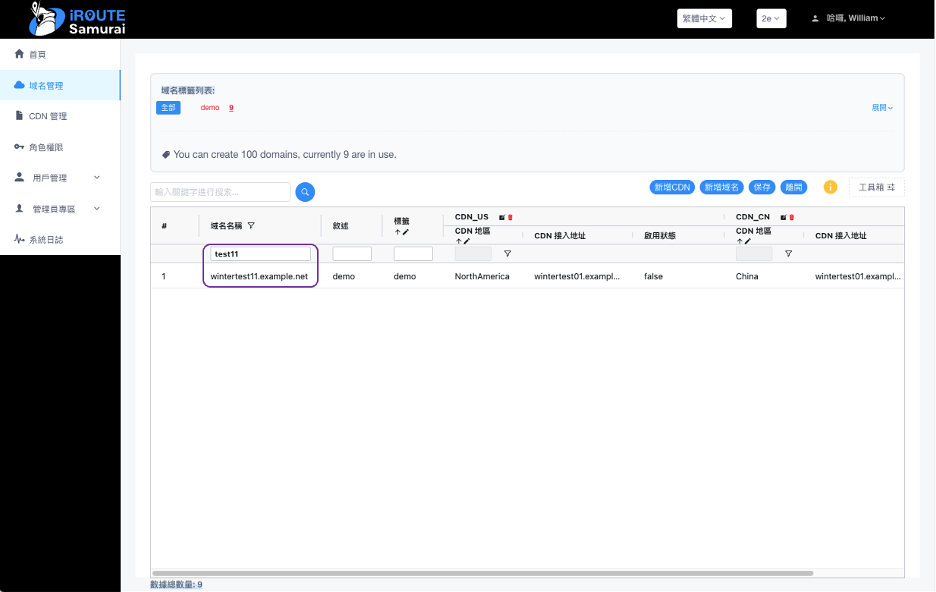Click the red delete icon beside CDN_CN

[x=791, y=217]
